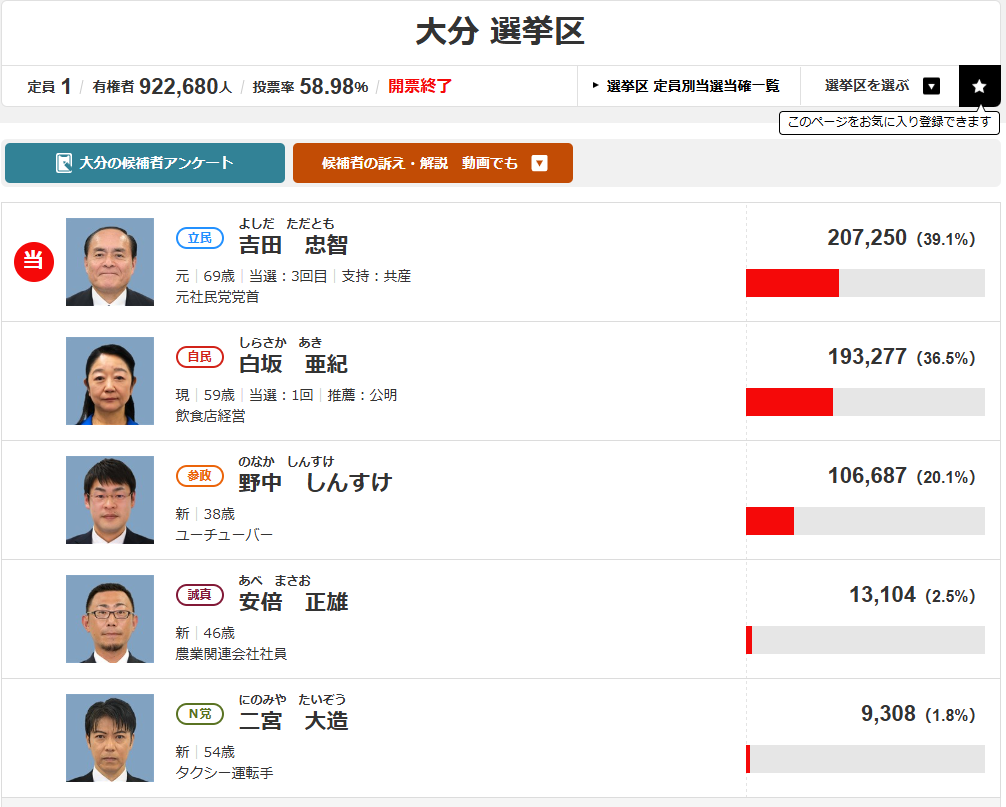Open the 選挙区を選ぶ dropdown
This screenshot has height=807, width=1006.
[x=880, y=86]
